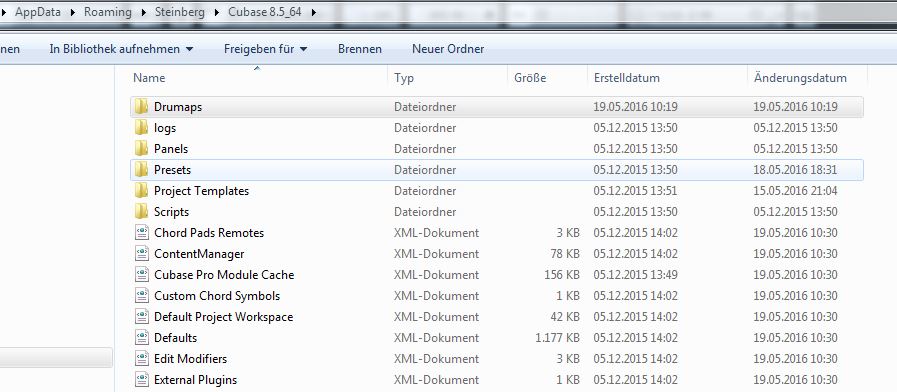Image resolution: width=897 pixels, height=392 pixels.
Task: Select the Chord Pads Remotes XML icon
Action: (142, 232)
